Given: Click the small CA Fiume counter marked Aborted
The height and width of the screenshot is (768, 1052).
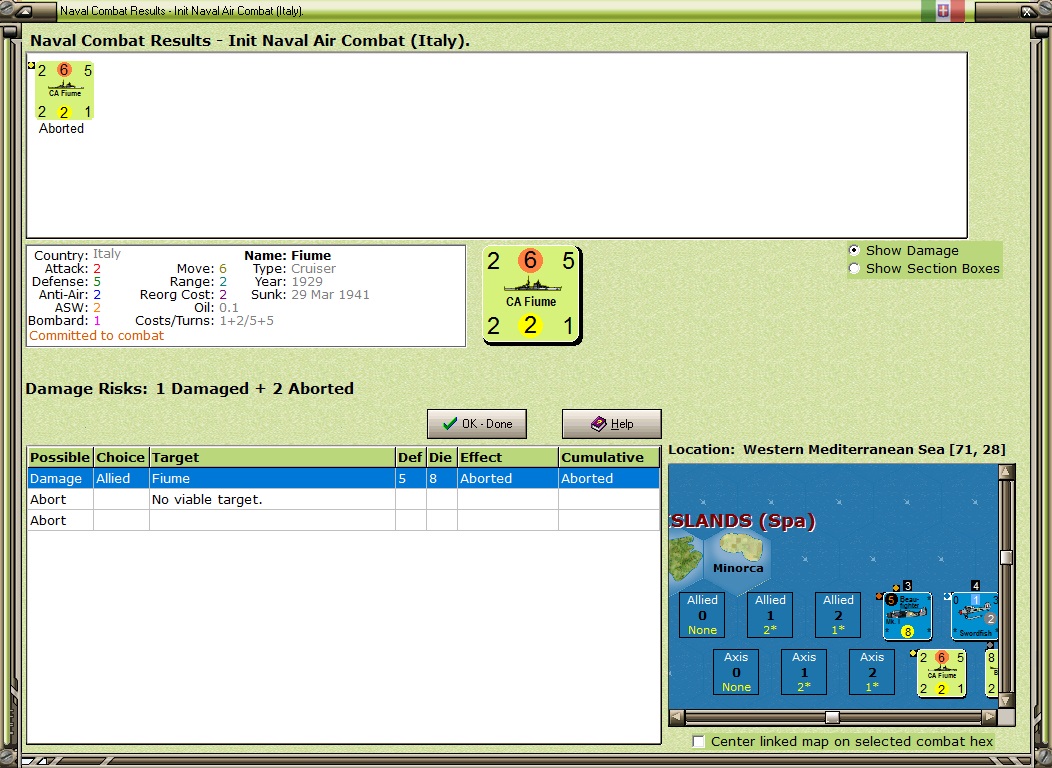Looking at the screenshot, I should point(64,91).
